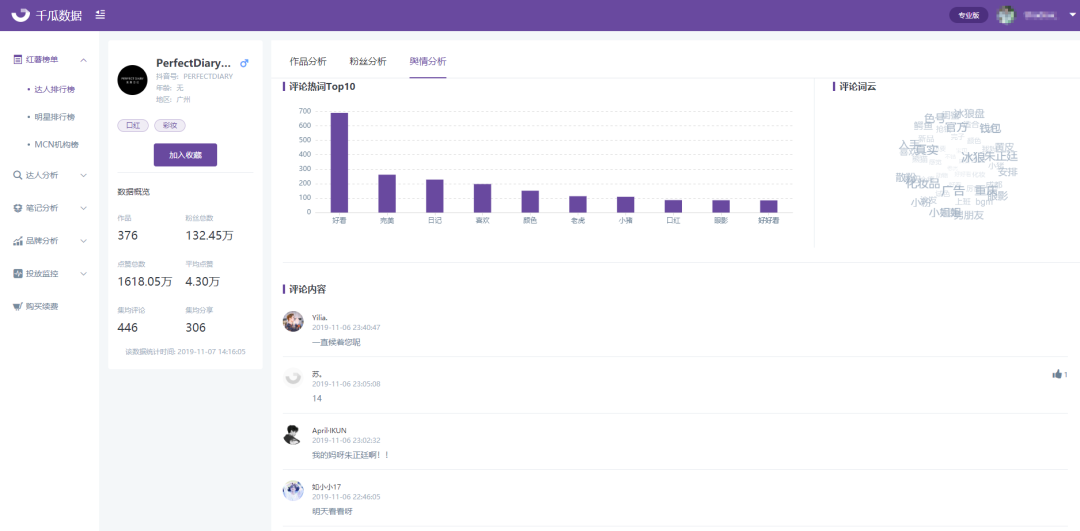The height and width of the screenshot is (531, 1080).
Task: Click the 日记 bar in chart
Action: pos(435,196)
